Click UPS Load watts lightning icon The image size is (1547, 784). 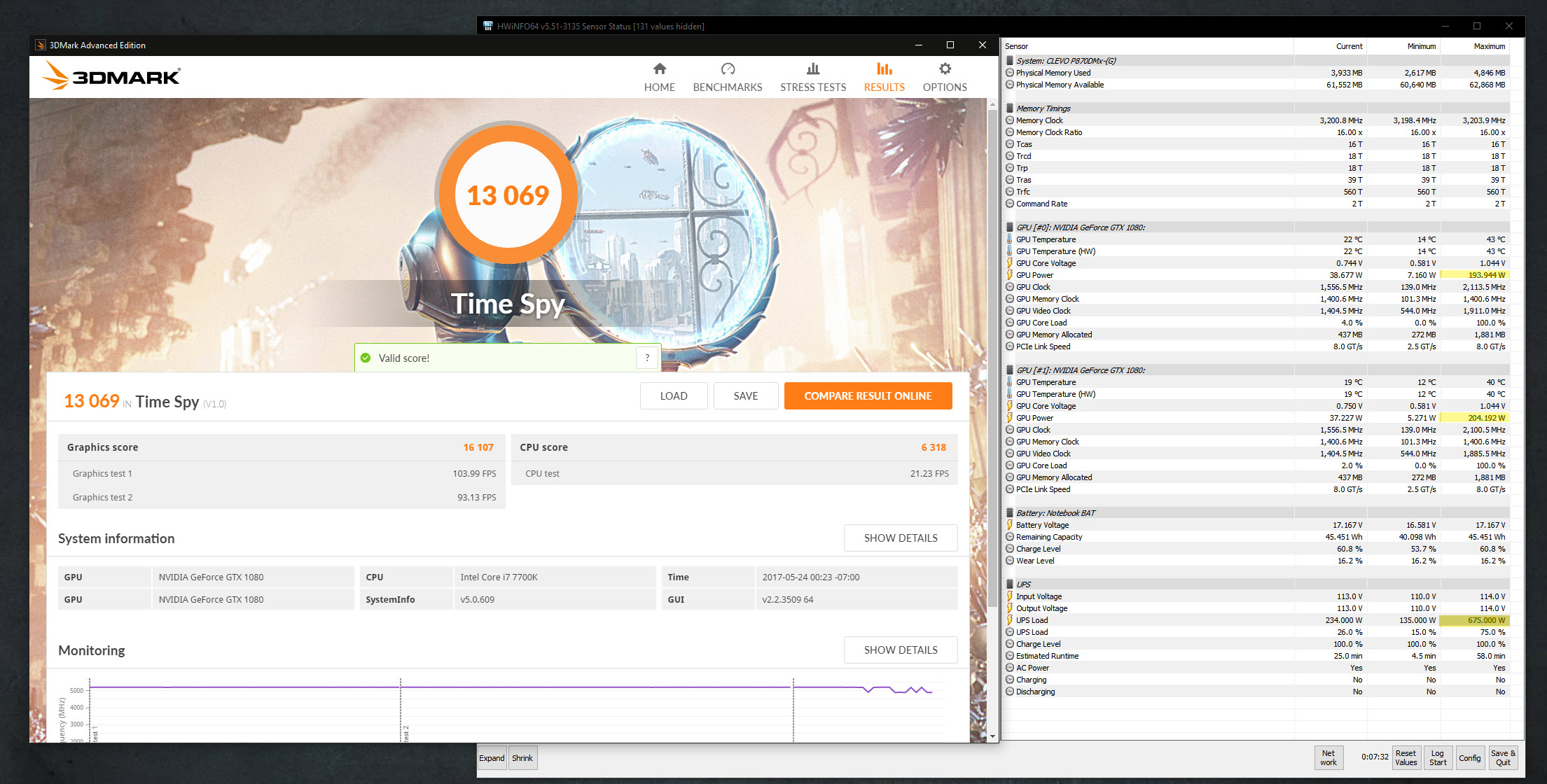1009,620
